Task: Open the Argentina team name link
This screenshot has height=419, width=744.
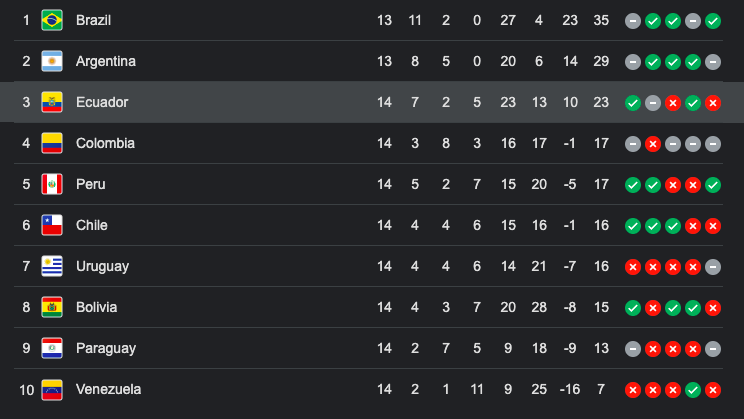Action: 106,61
